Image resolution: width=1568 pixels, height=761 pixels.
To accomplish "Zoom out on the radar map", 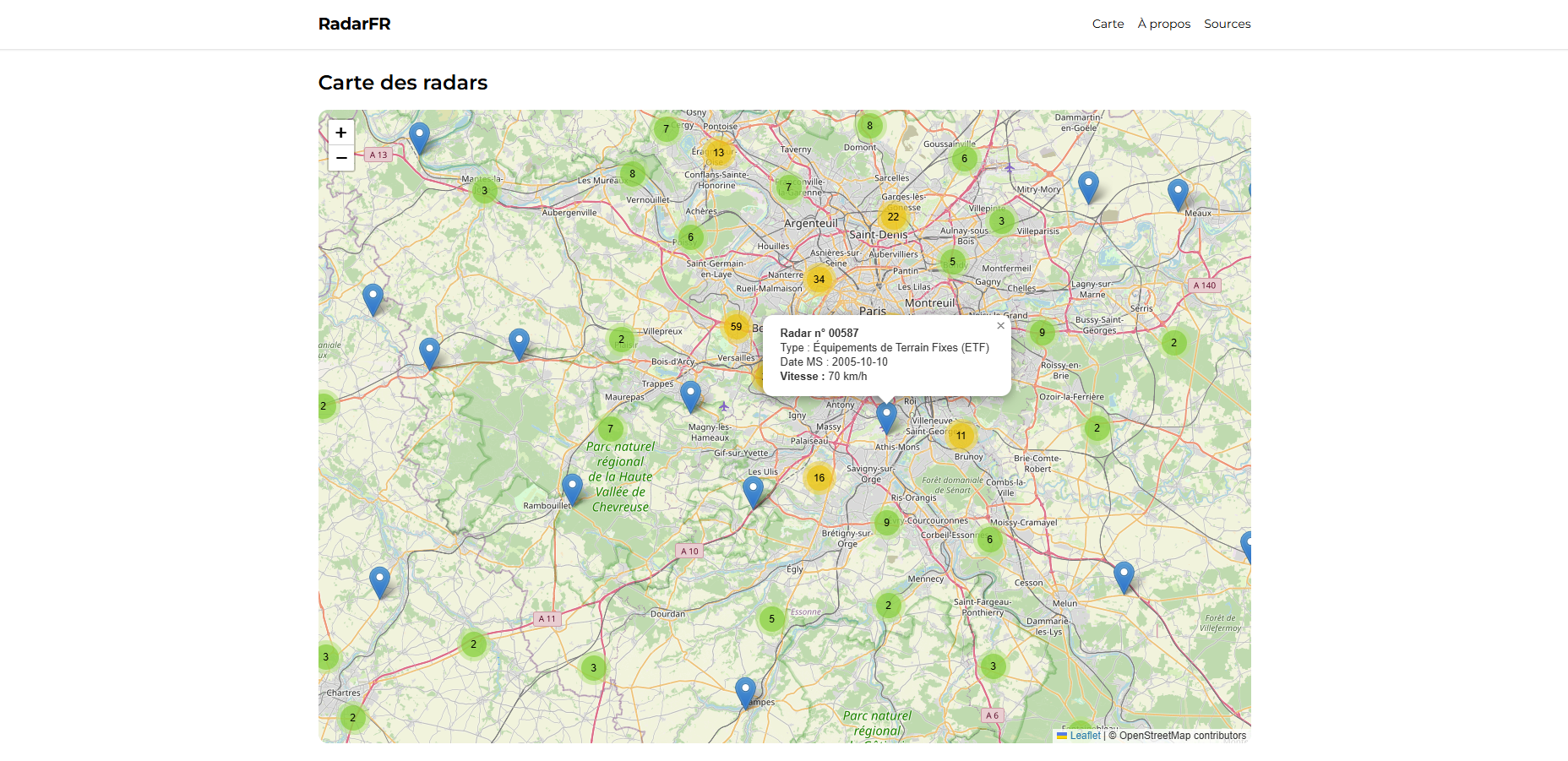I will coord(341,158).
